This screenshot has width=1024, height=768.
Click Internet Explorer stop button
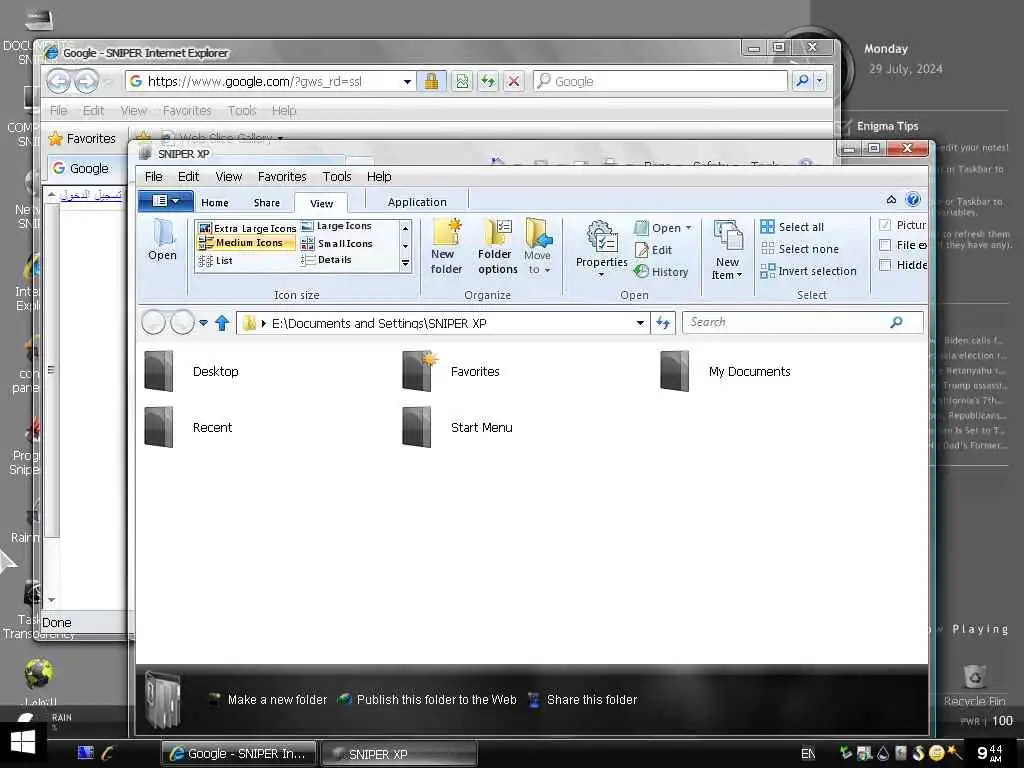[514, 81]
